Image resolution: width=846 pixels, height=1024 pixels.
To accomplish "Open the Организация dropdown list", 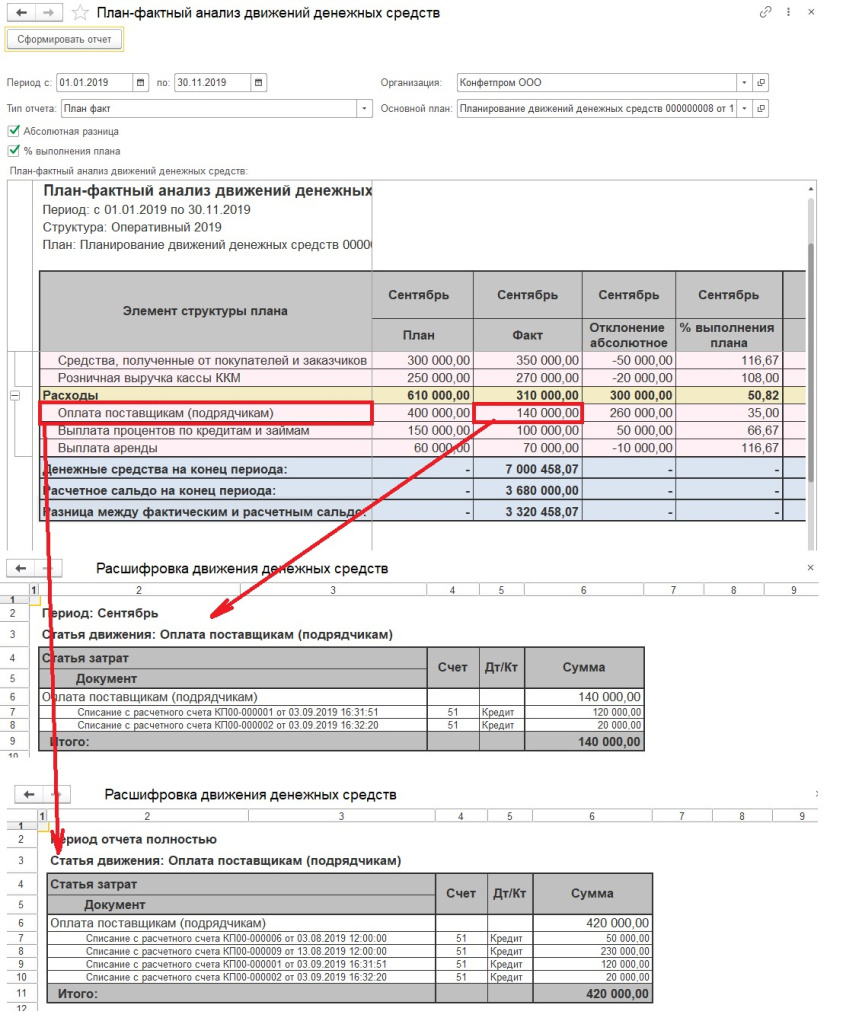I will click(743, 83).
